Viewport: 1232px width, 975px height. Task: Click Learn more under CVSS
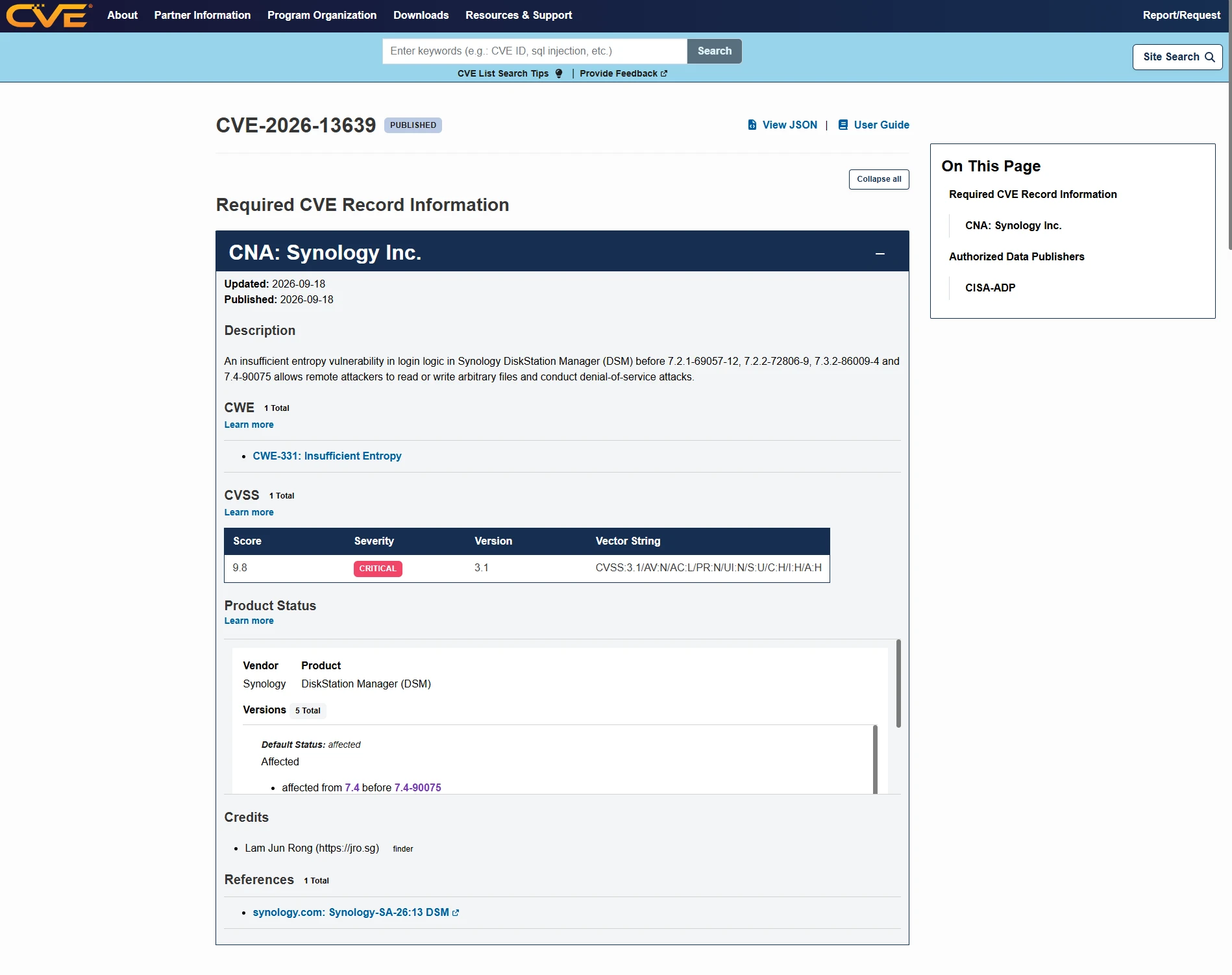coord(249,512)
